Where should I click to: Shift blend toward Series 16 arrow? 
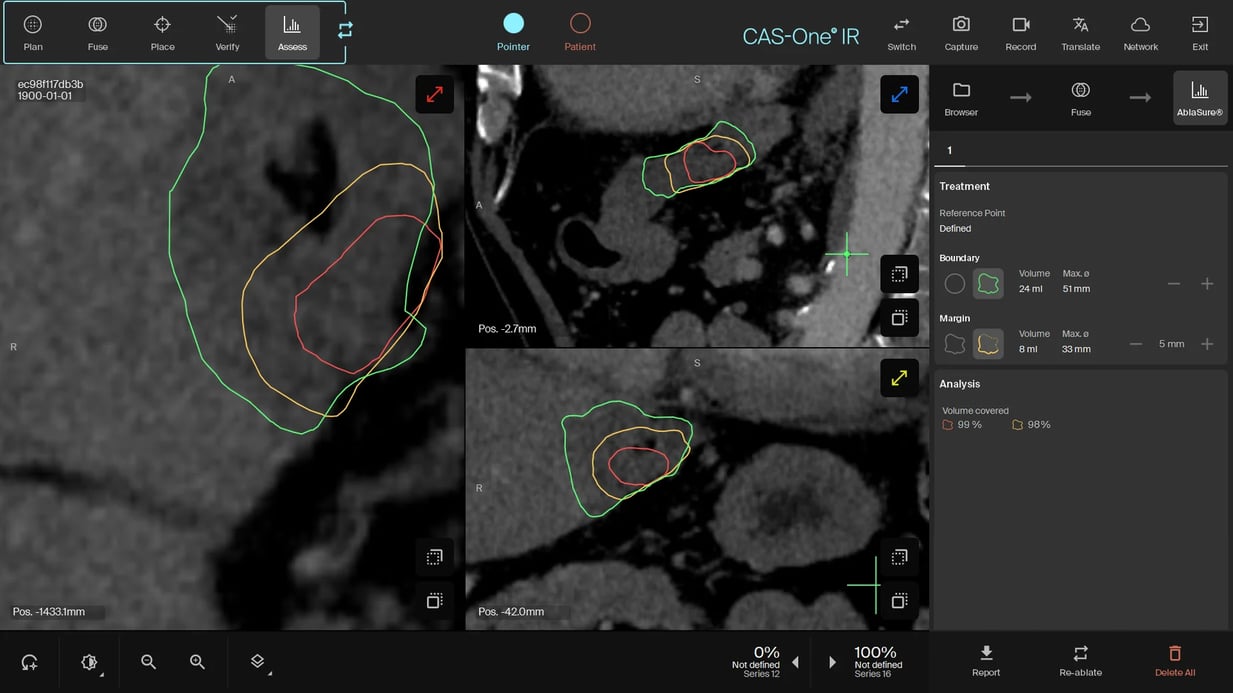point(832,662)
